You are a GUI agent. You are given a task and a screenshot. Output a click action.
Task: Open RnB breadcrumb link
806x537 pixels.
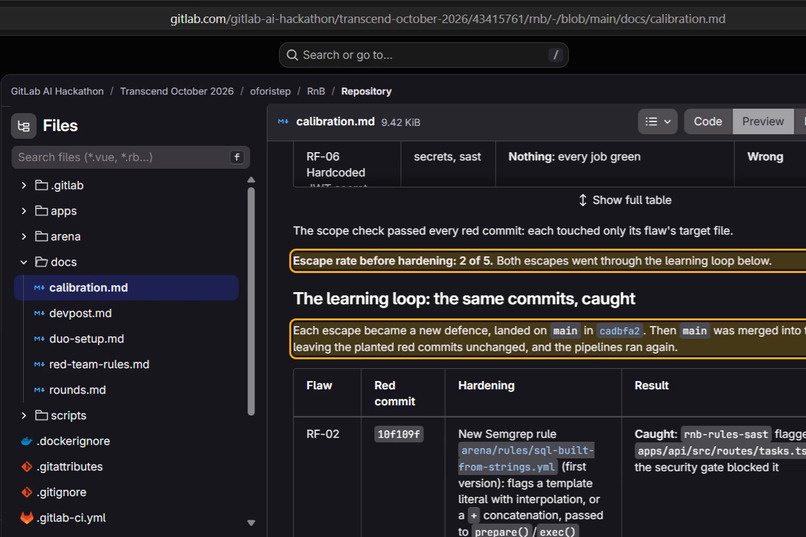click(x=316, y=91)
